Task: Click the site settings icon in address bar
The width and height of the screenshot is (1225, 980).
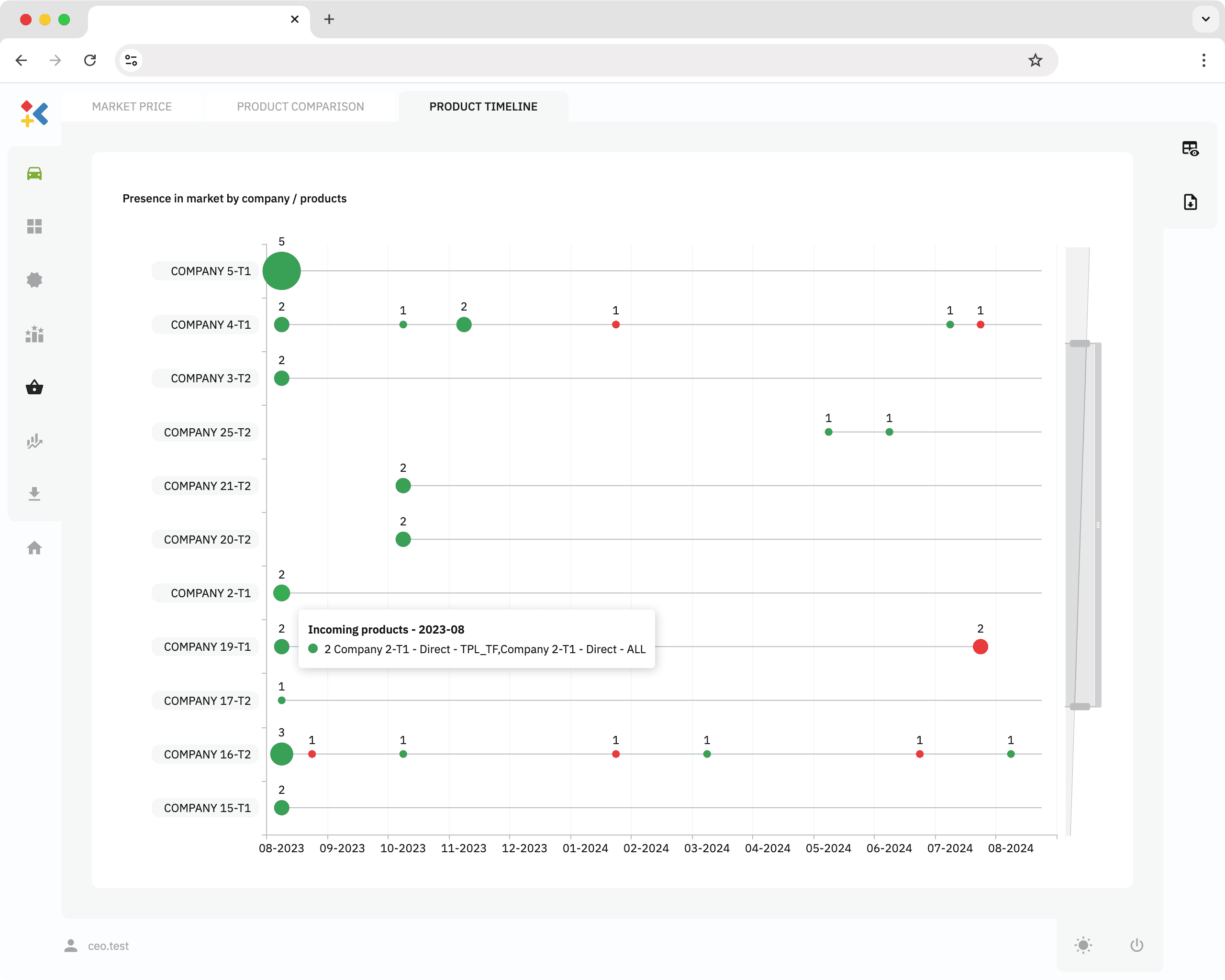Action: coord(131,60)
